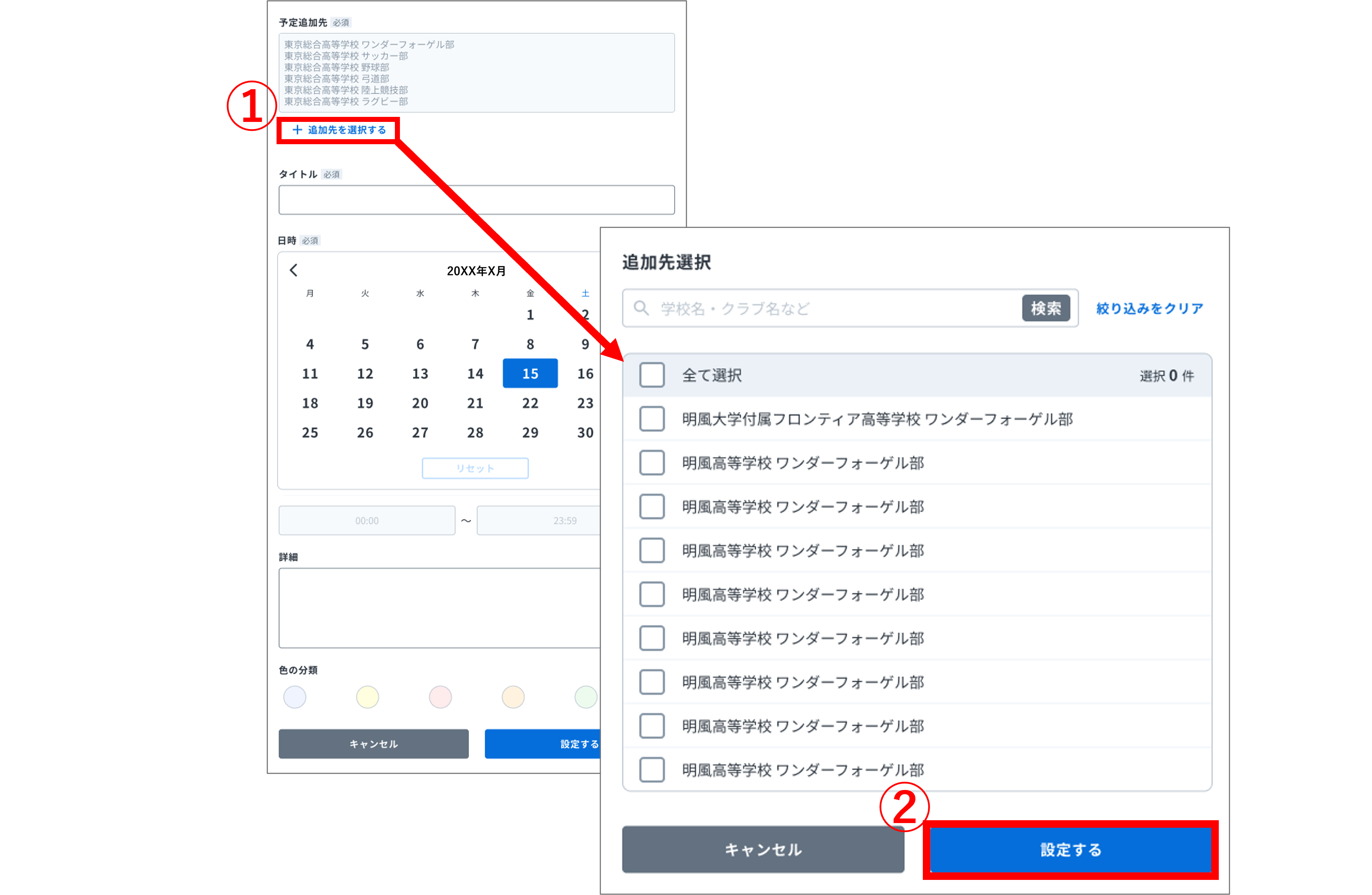Select the yellow color swatch

pos(367,697)
